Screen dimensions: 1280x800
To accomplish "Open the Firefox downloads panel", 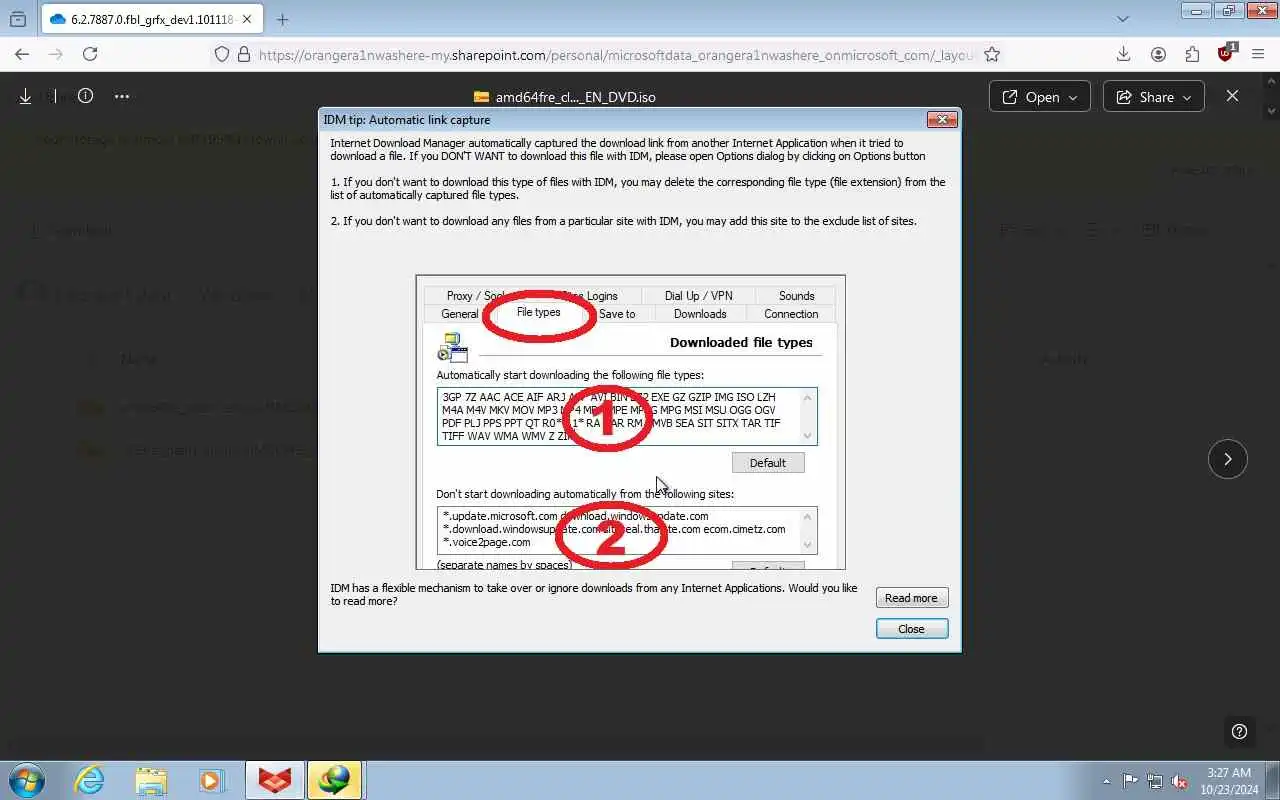I will point(1123,54).
